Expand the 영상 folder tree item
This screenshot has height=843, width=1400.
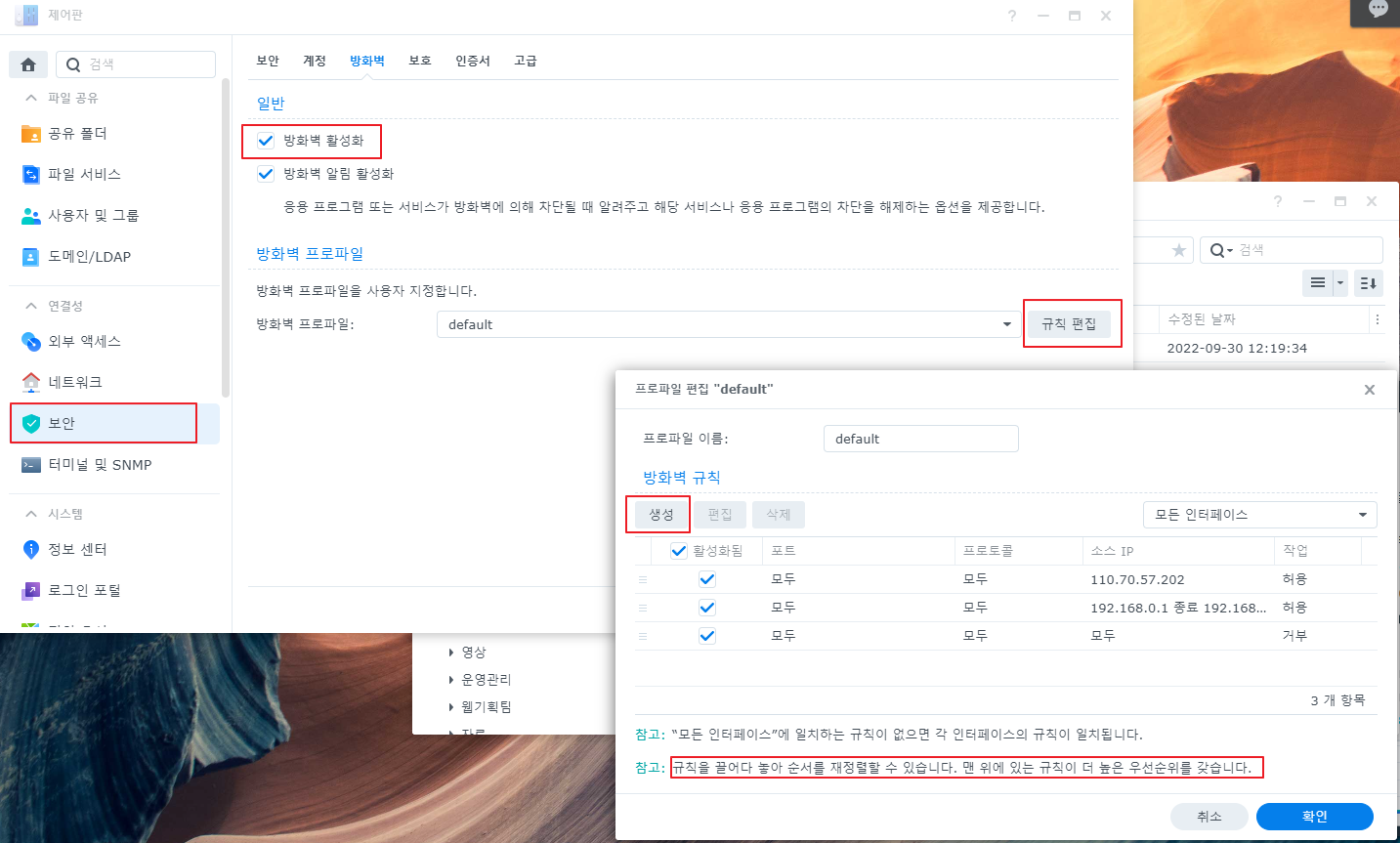[x=450, y=652]
